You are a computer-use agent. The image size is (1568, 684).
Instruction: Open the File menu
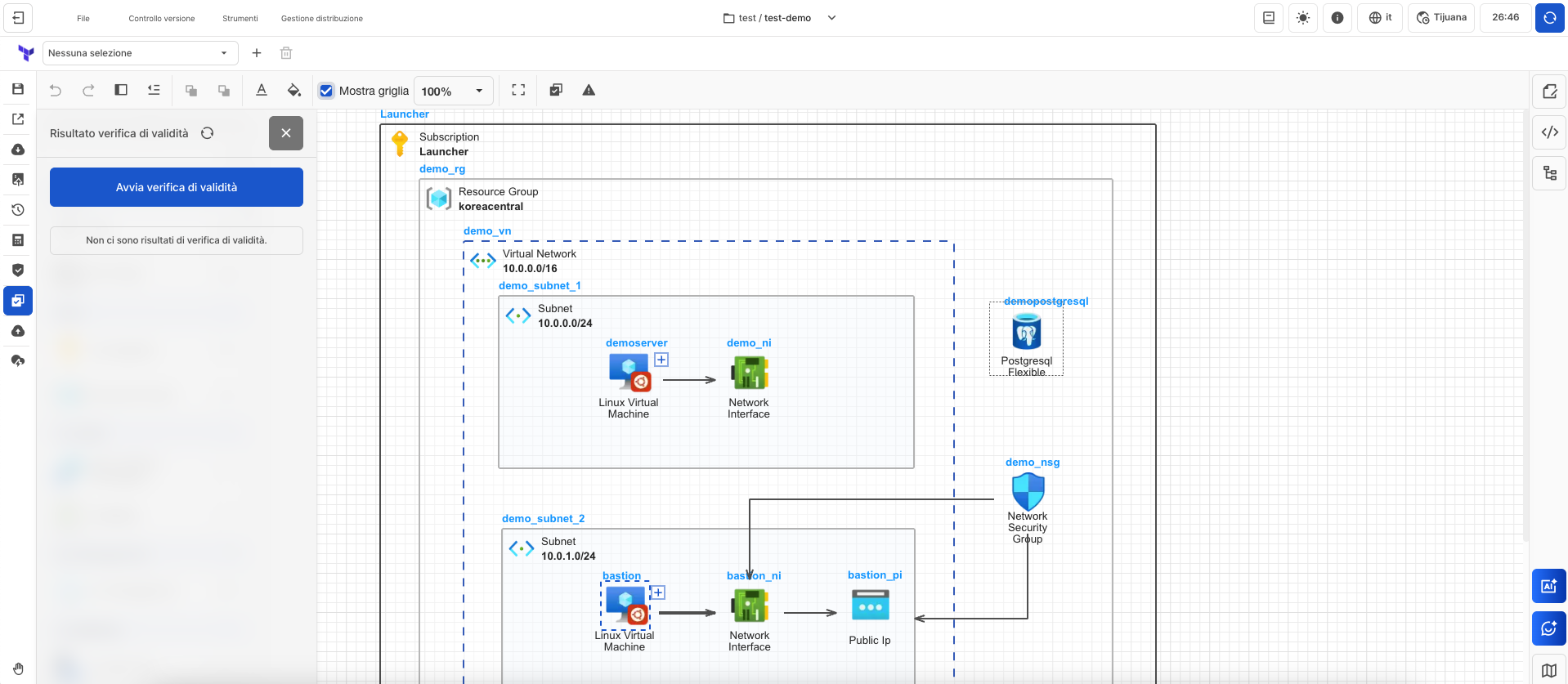coord(83,18)
